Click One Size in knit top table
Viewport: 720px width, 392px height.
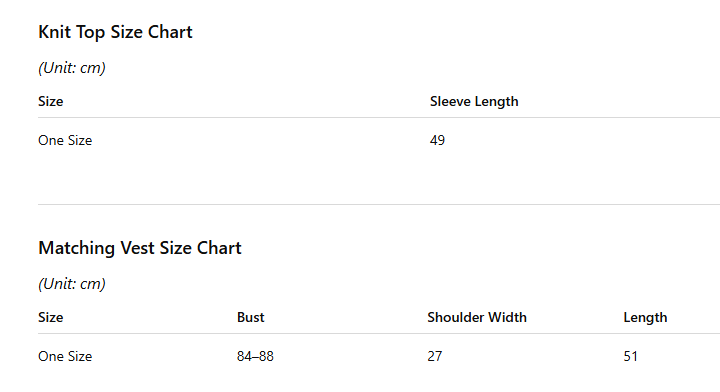tap(65, 140)
